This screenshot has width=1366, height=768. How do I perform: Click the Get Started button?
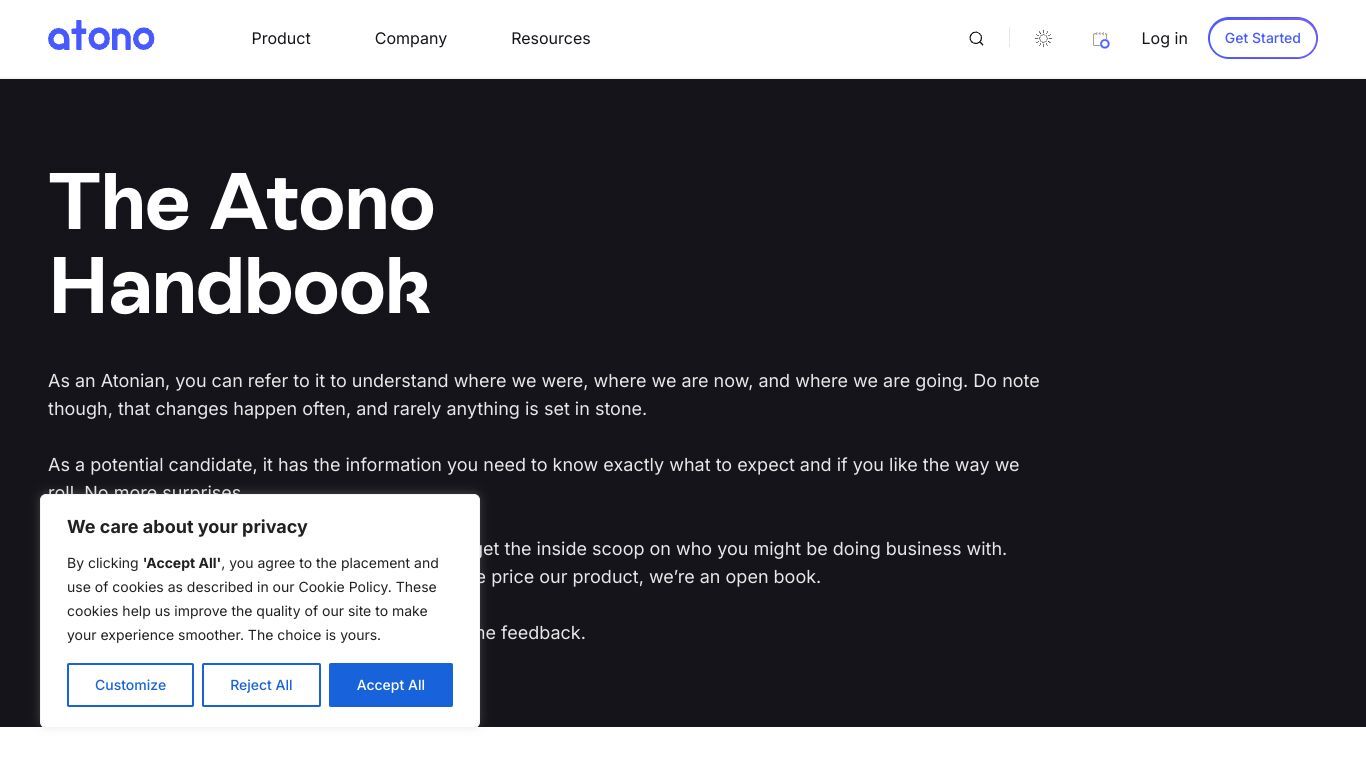click(1263, 38)
